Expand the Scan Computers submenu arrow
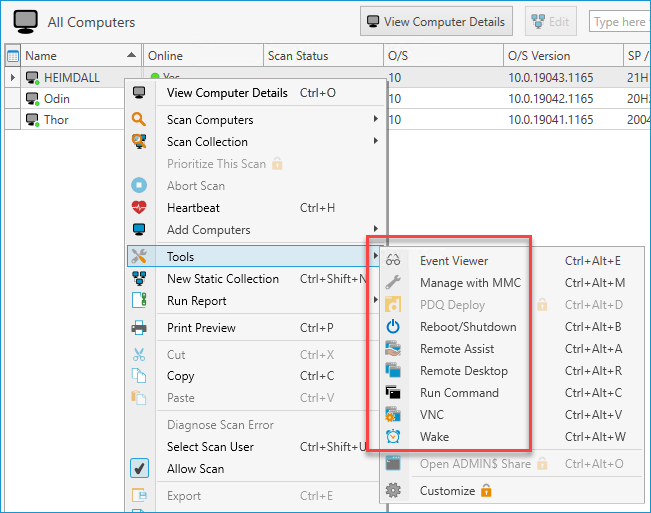 (x=376, y=119)
